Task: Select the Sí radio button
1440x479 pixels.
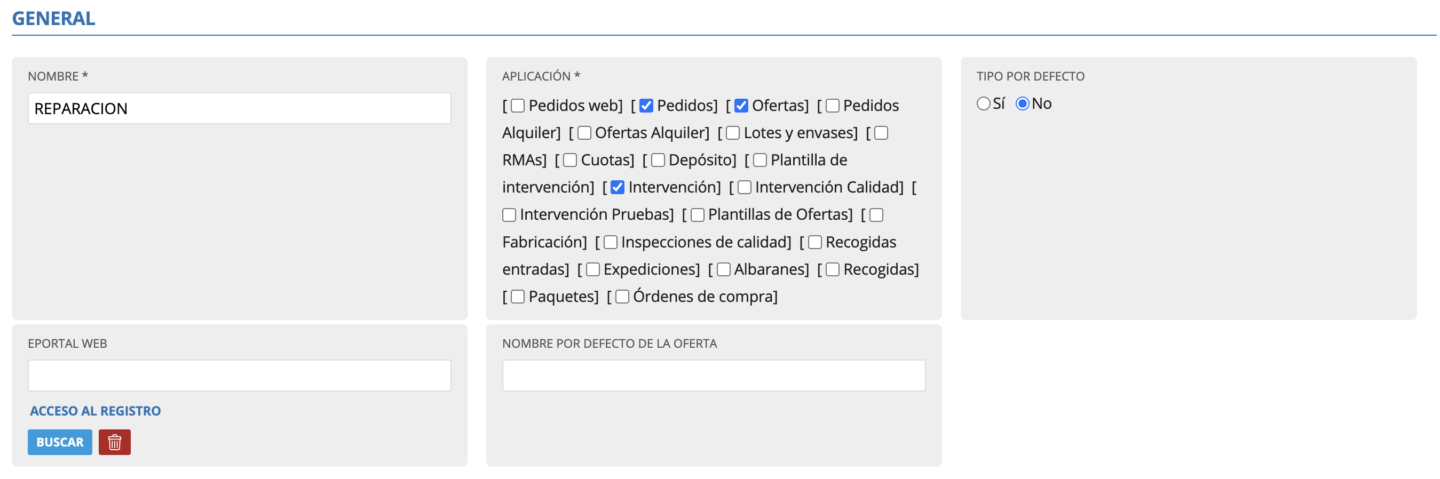Action: point(983,104)
